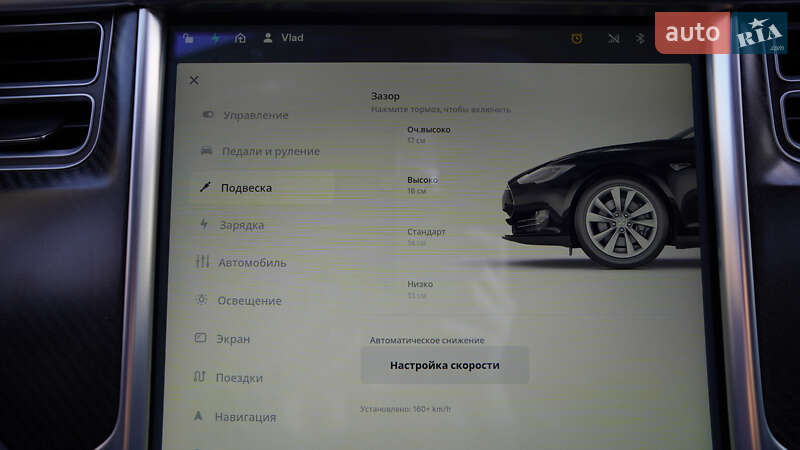Select the Подвеска menu item
The width and height of the screenshot is (800, 450).
pyautogui.click(x=262, y=188)
